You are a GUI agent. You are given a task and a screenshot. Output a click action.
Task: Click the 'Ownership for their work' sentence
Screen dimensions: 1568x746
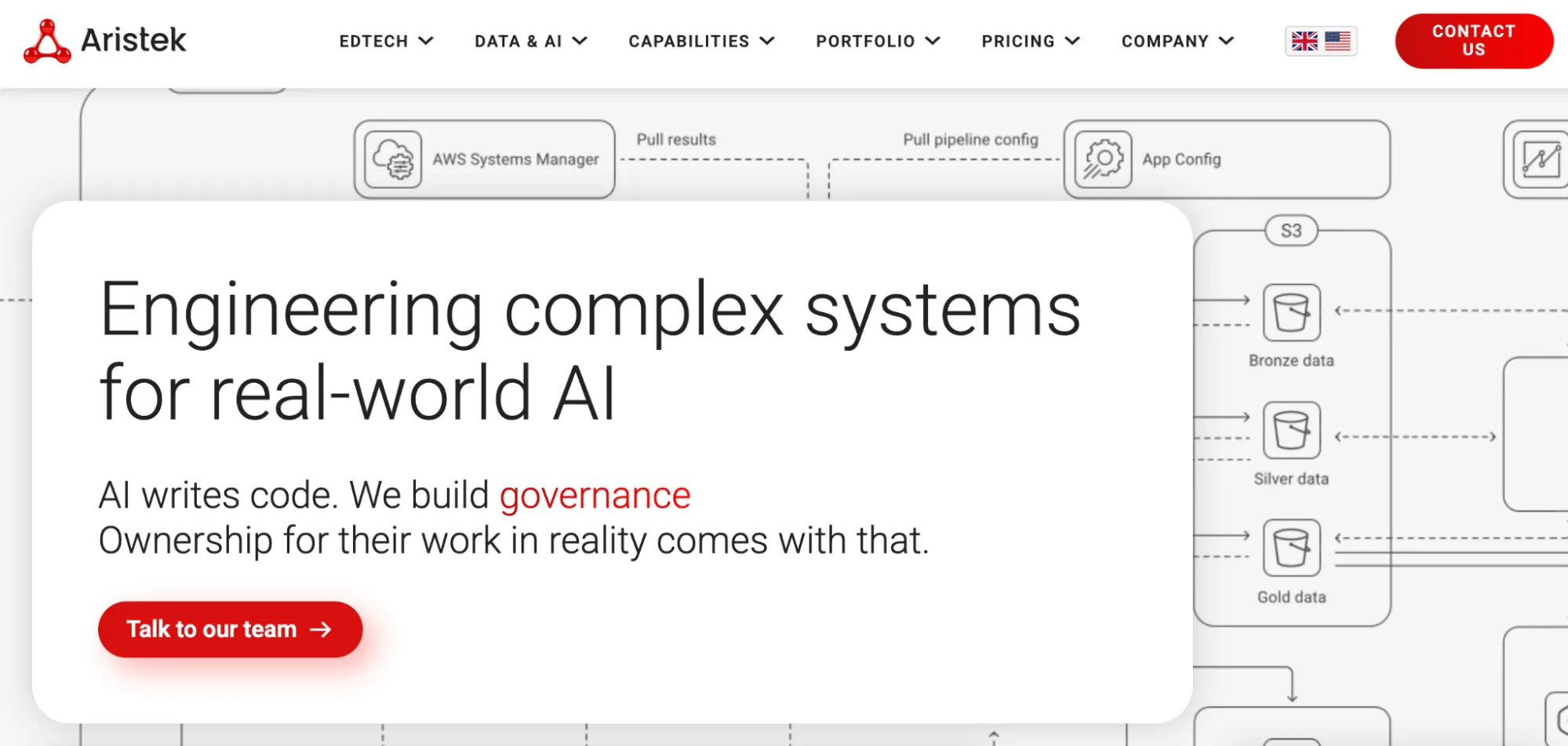[514, 540]
